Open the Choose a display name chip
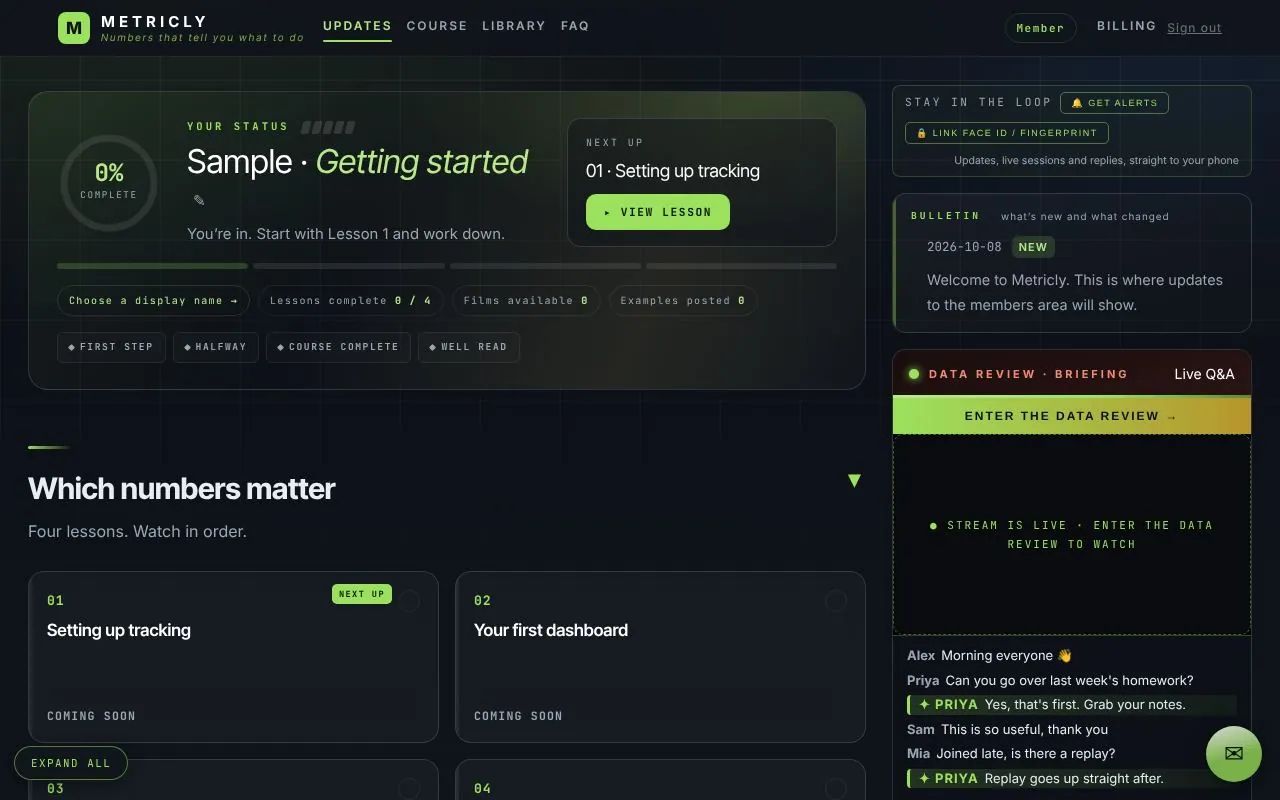The width and height of the screenshot is (1280, 800). coord(154,301)
